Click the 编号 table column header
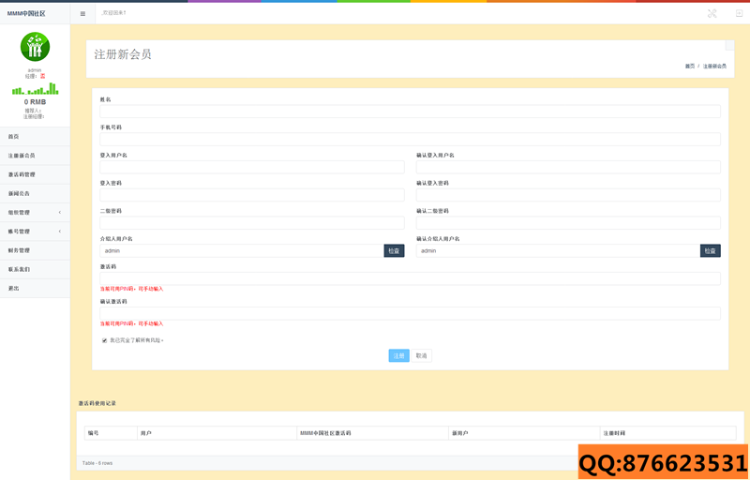The image size is (750, 480). click(111, 433)
